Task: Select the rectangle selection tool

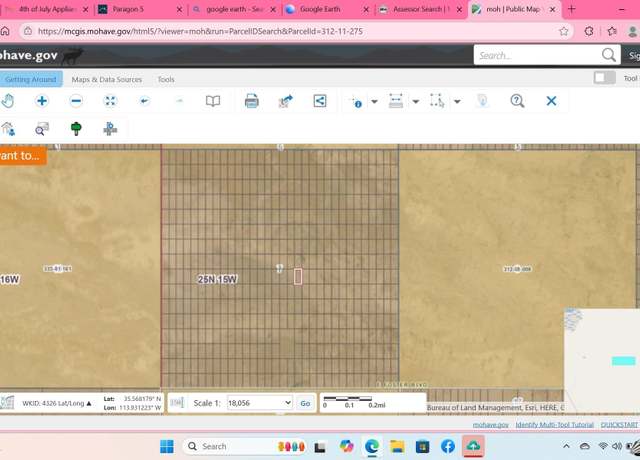Action: 437,101
